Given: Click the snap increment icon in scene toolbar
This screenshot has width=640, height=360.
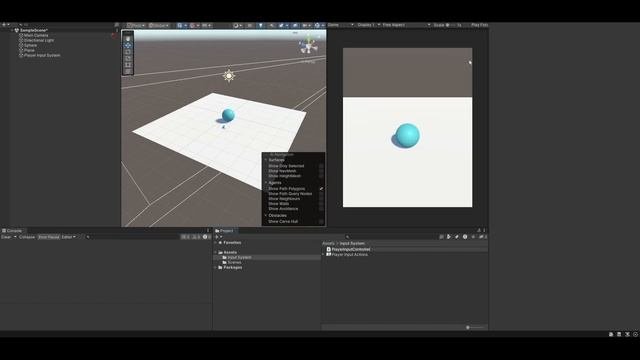Looking at the screenshot, I should coord(204,25).
